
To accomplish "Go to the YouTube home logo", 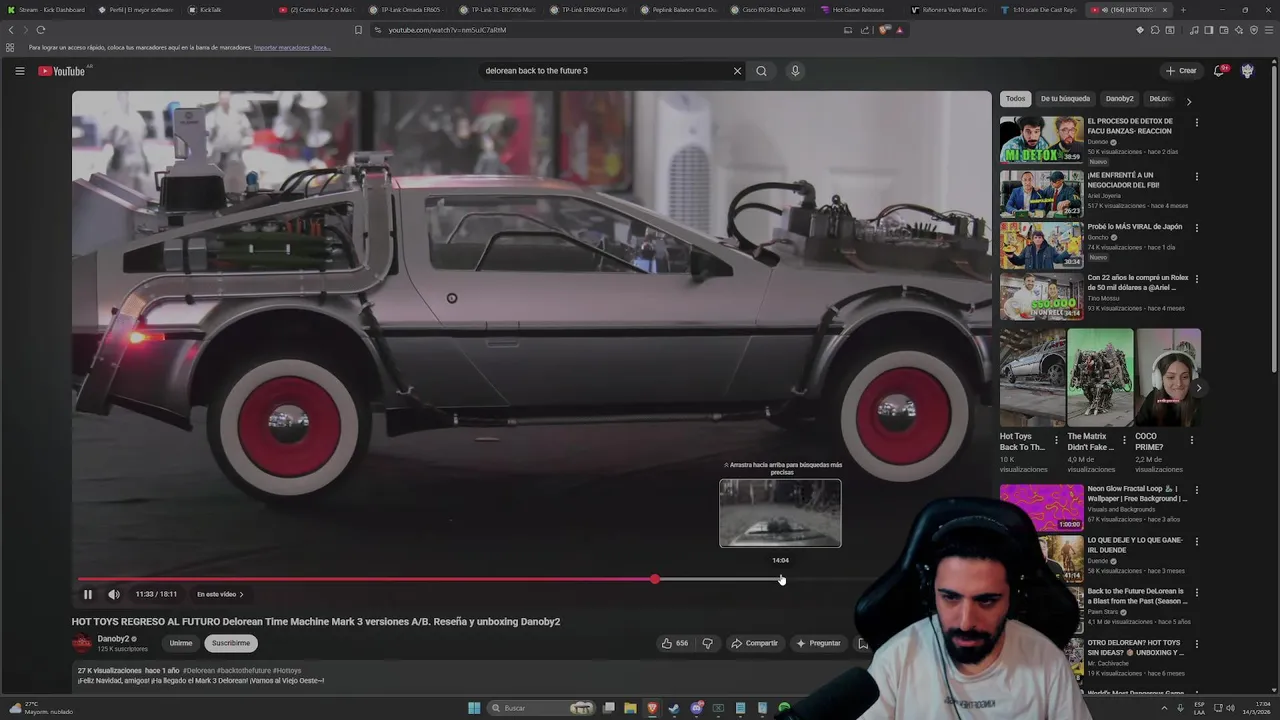I will pyautogui.click(x=62, y=71).
